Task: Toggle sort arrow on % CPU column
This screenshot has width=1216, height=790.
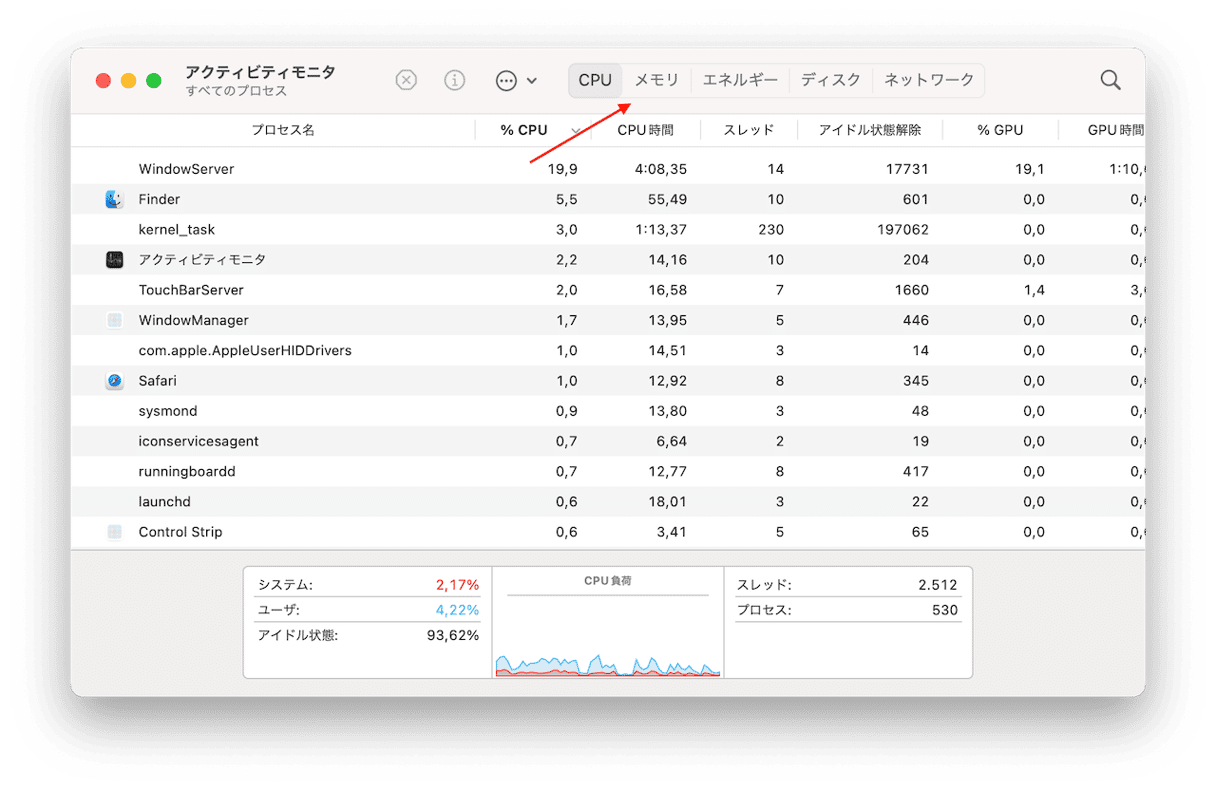Action: click(576, 131)
